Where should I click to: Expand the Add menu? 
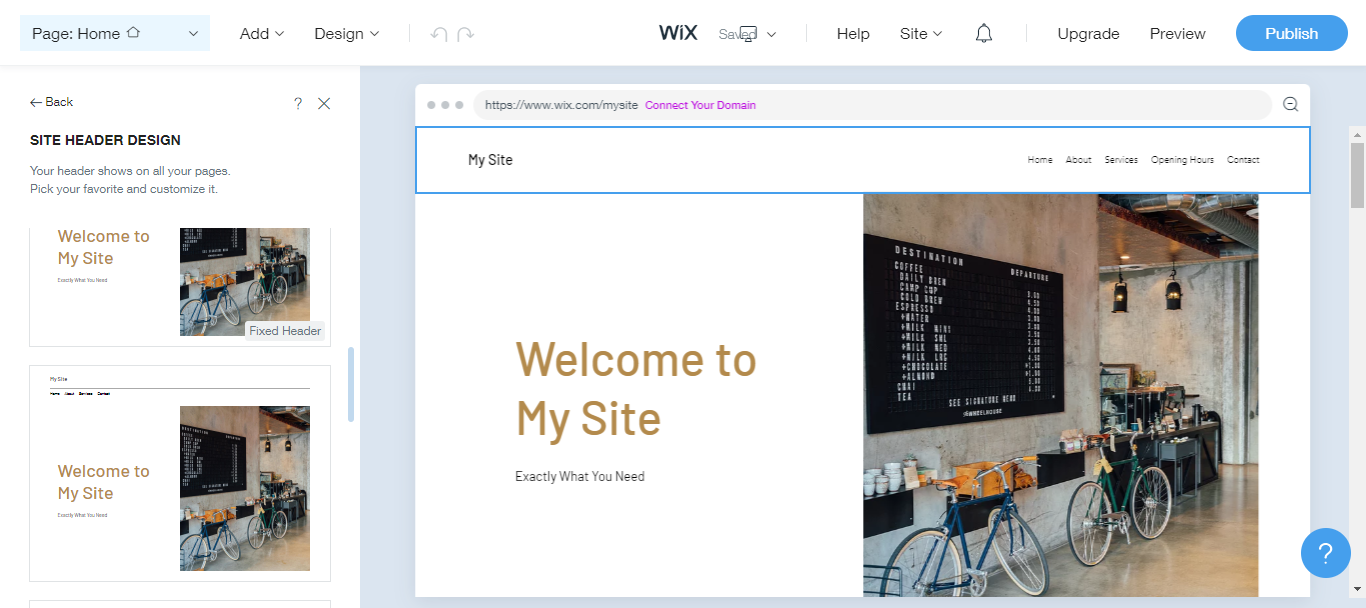point(262,33)
